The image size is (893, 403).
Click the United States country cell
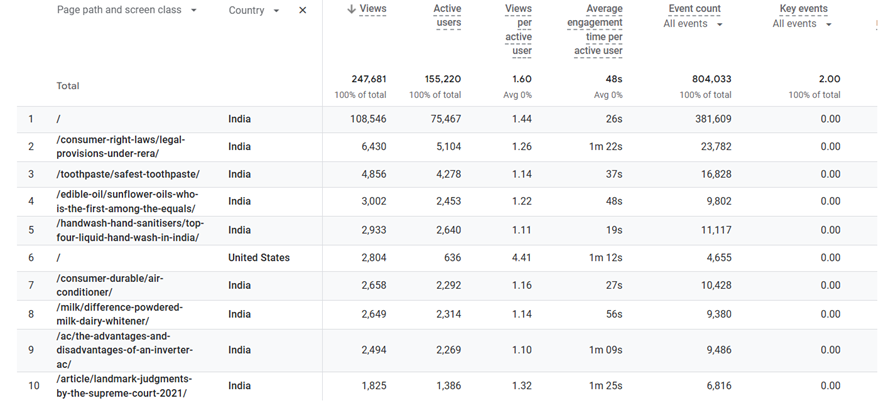pos(259,258)
